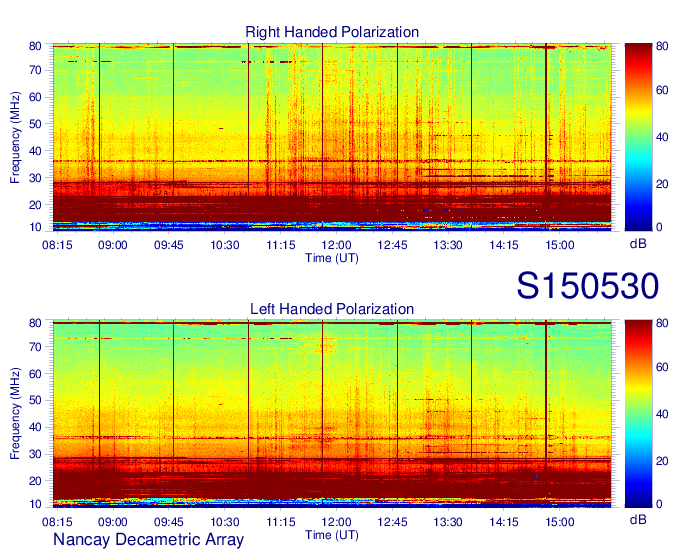Click the 09:00 tick of the bottom plot
680x552 pixels.
point(113,522)
